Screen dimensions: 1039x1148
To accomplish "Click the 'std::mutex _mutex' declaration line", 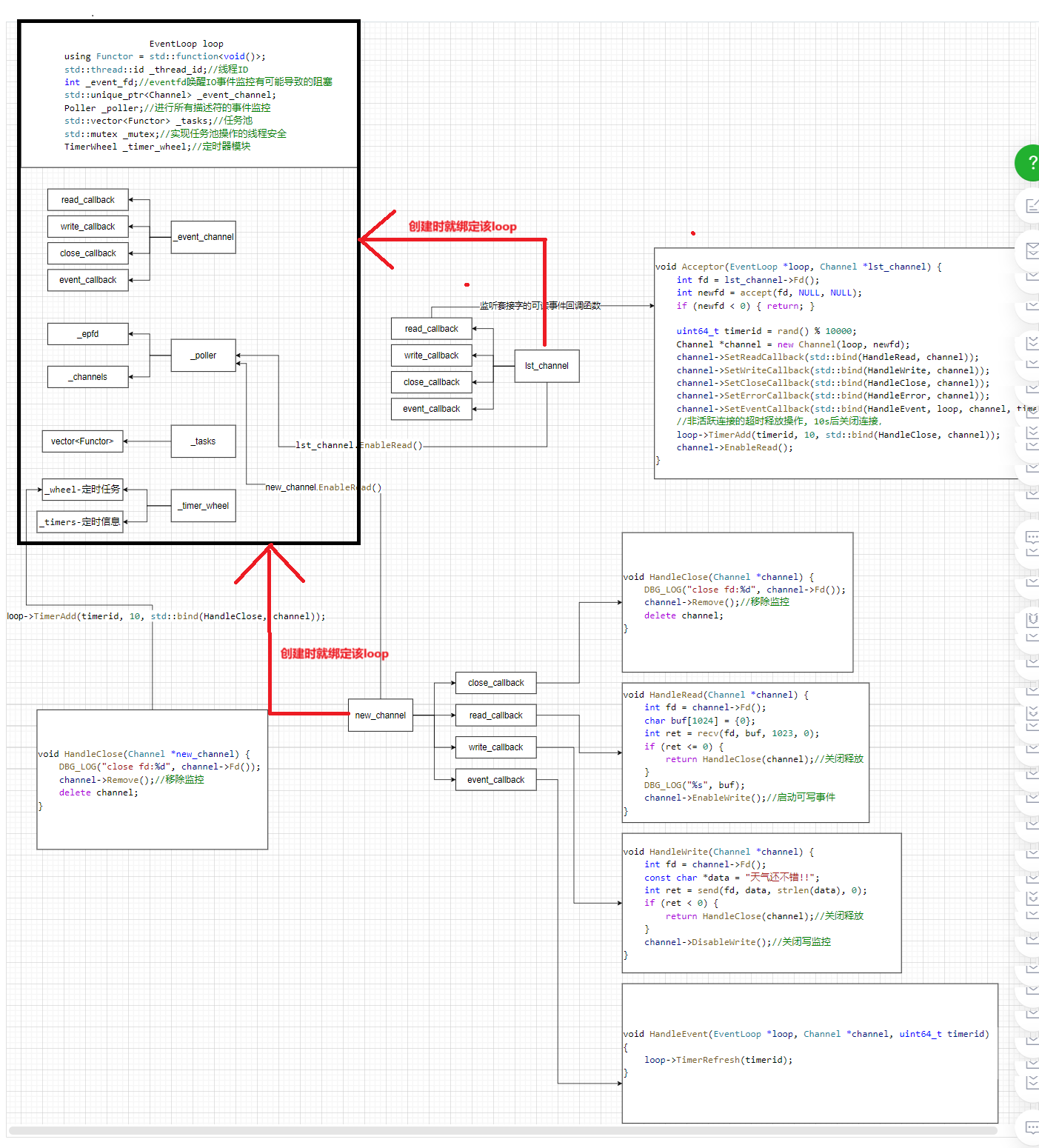I will (176, 134).
